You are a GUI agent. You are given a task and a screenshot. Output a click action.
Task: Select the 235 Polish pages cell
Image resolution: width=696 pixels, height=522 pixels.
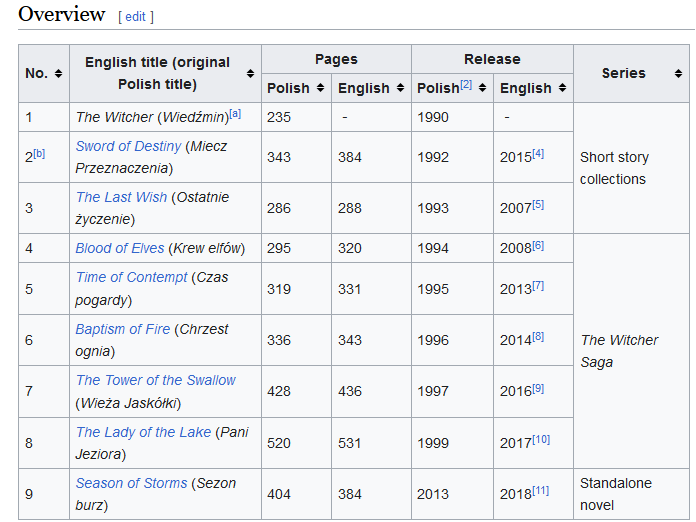pyautogui.click(x=297, y=117)
